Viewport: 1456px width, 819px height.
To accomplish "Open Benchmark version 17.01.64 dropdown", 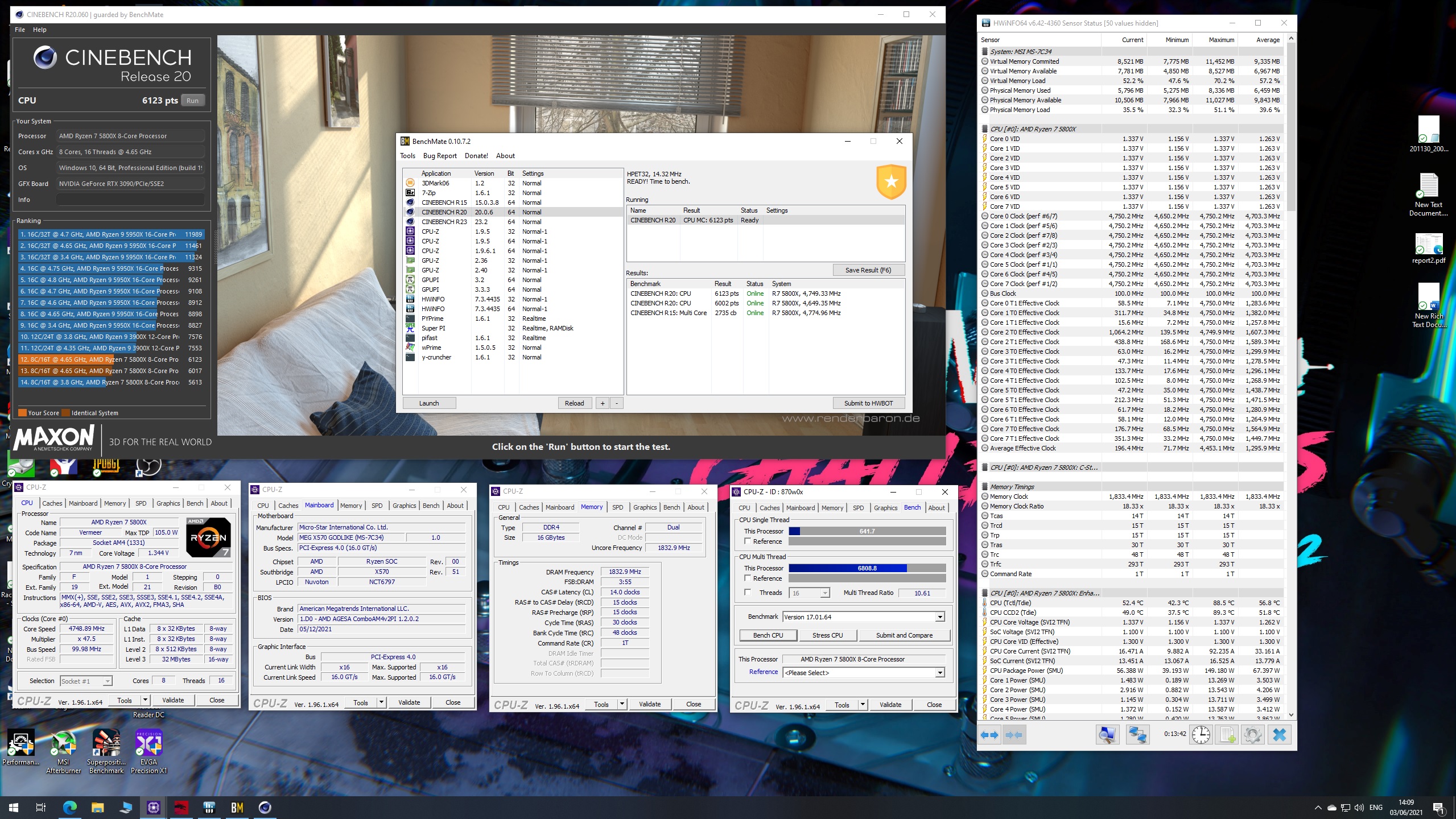I will point(940,617).
